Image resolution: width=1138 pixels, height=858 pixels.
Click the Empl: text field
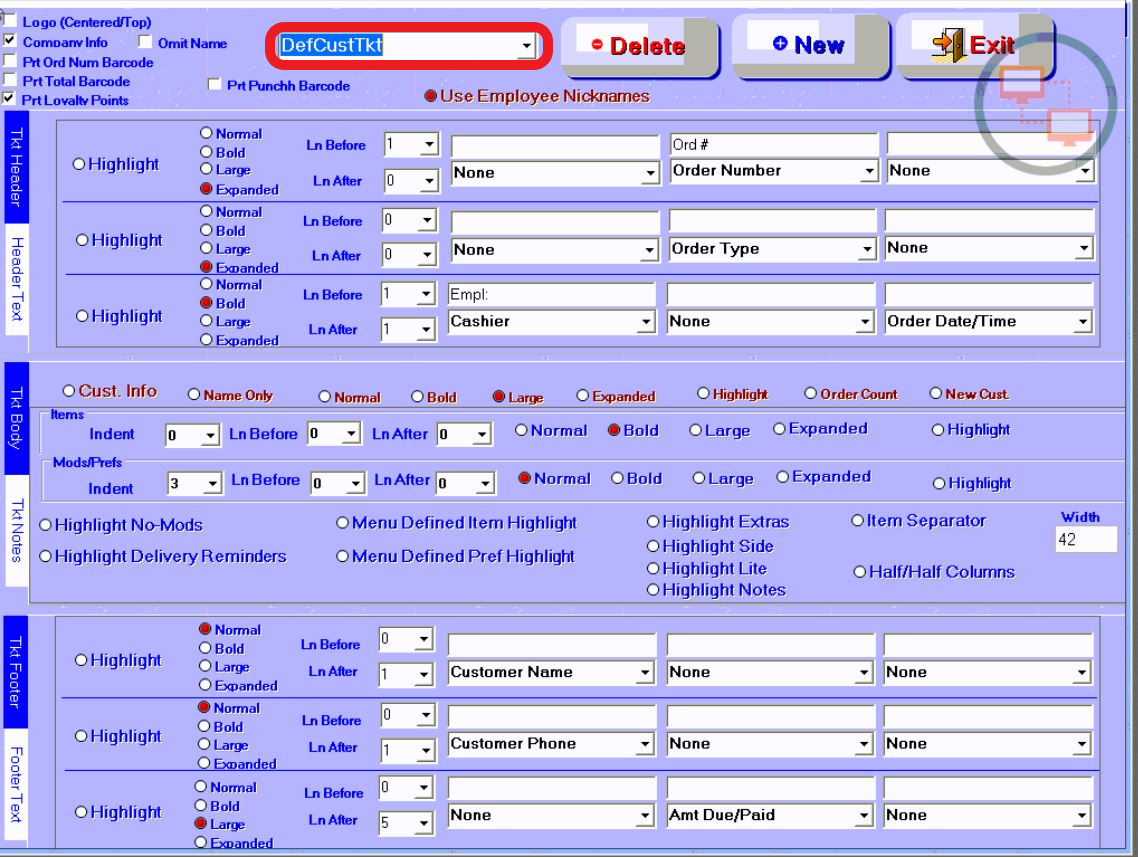click(x=551, y=294)
